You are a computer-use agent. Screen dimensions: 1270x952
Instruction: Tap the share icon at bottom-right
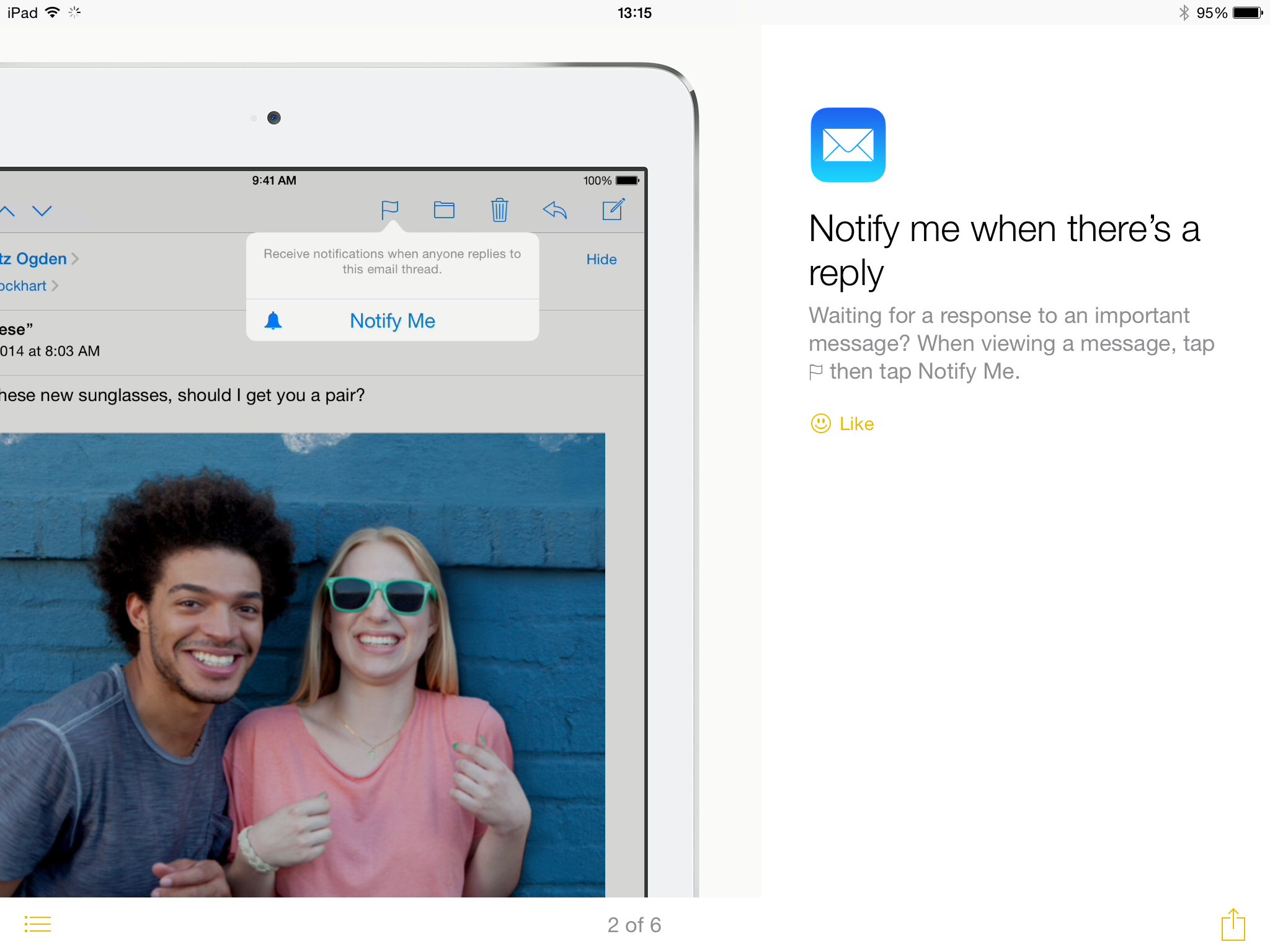(1233, 925)
